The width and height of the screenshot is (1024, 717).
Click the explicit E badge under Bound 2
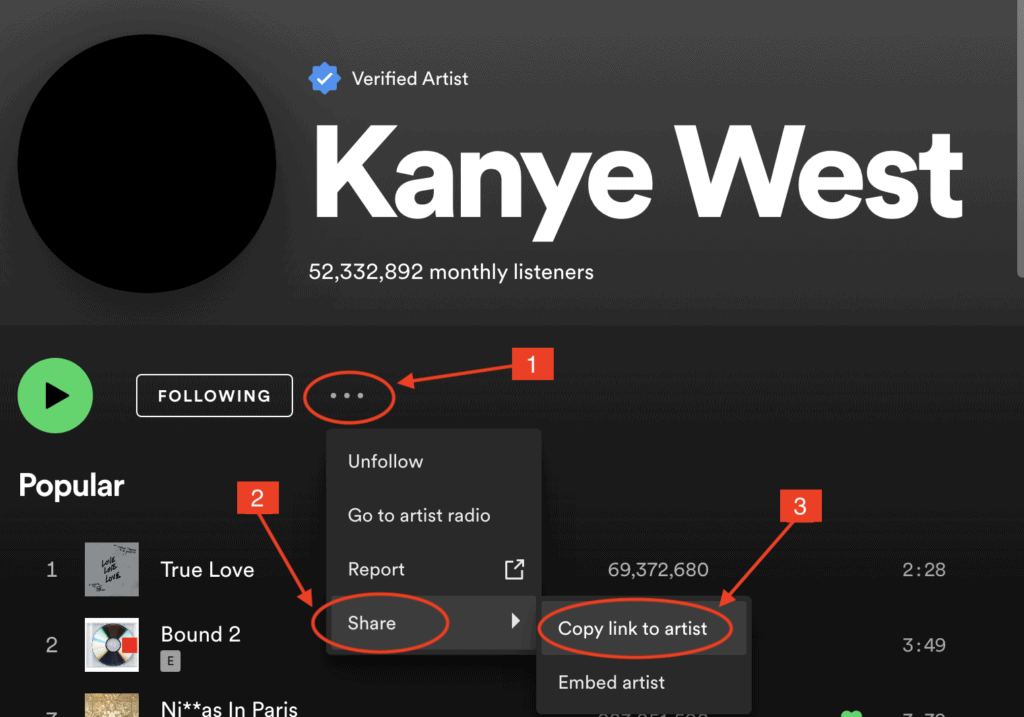click(170, 661)
